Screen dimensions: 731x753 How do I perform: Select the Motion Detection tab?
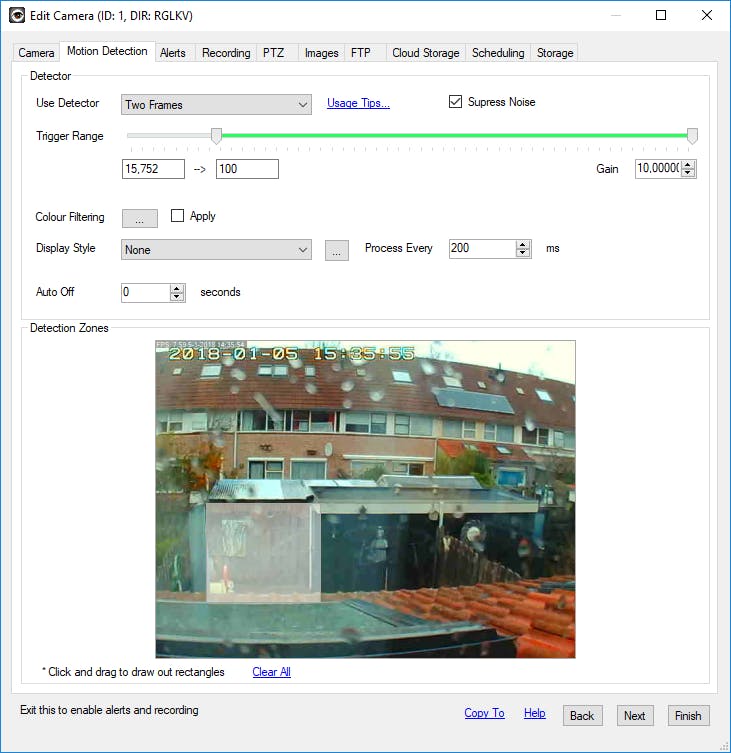tap(107, 51)
